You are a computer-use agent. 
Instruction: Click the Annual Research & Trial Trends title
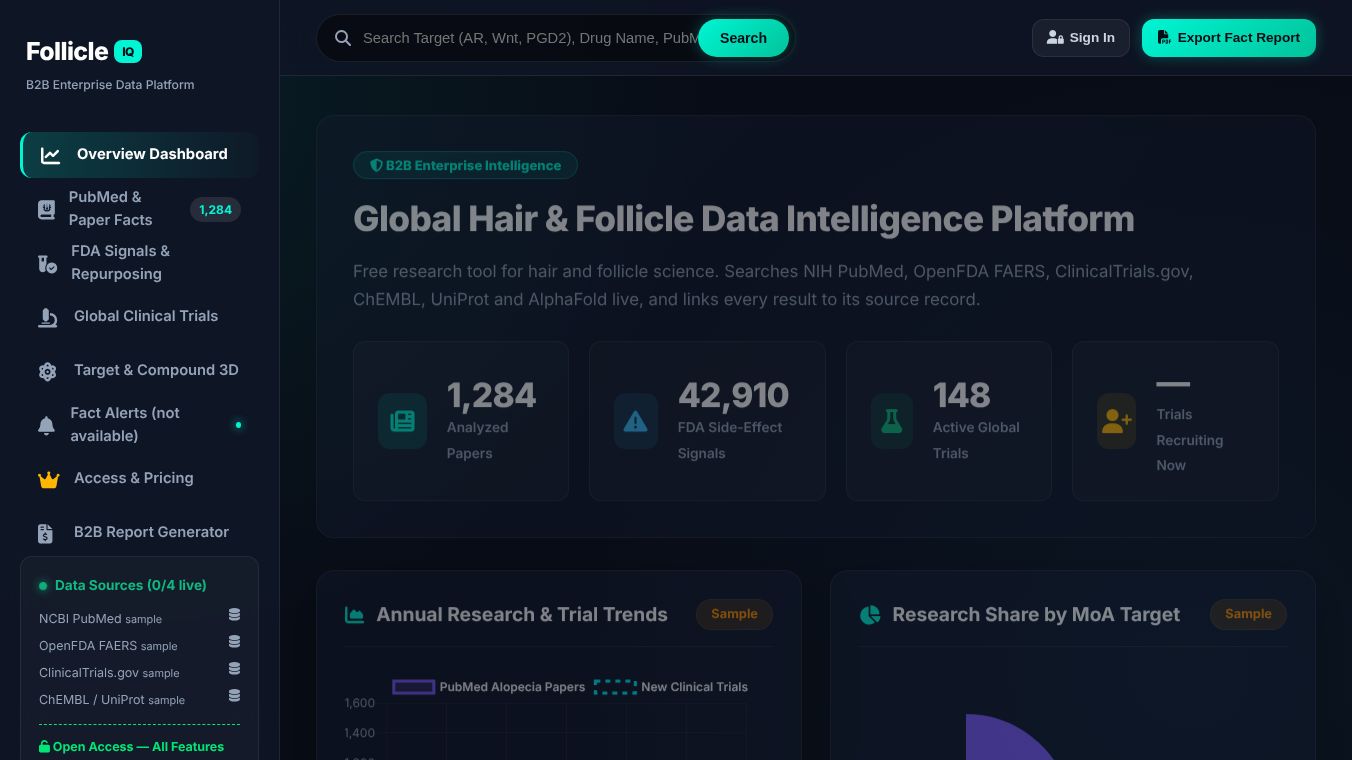point(522,615)
